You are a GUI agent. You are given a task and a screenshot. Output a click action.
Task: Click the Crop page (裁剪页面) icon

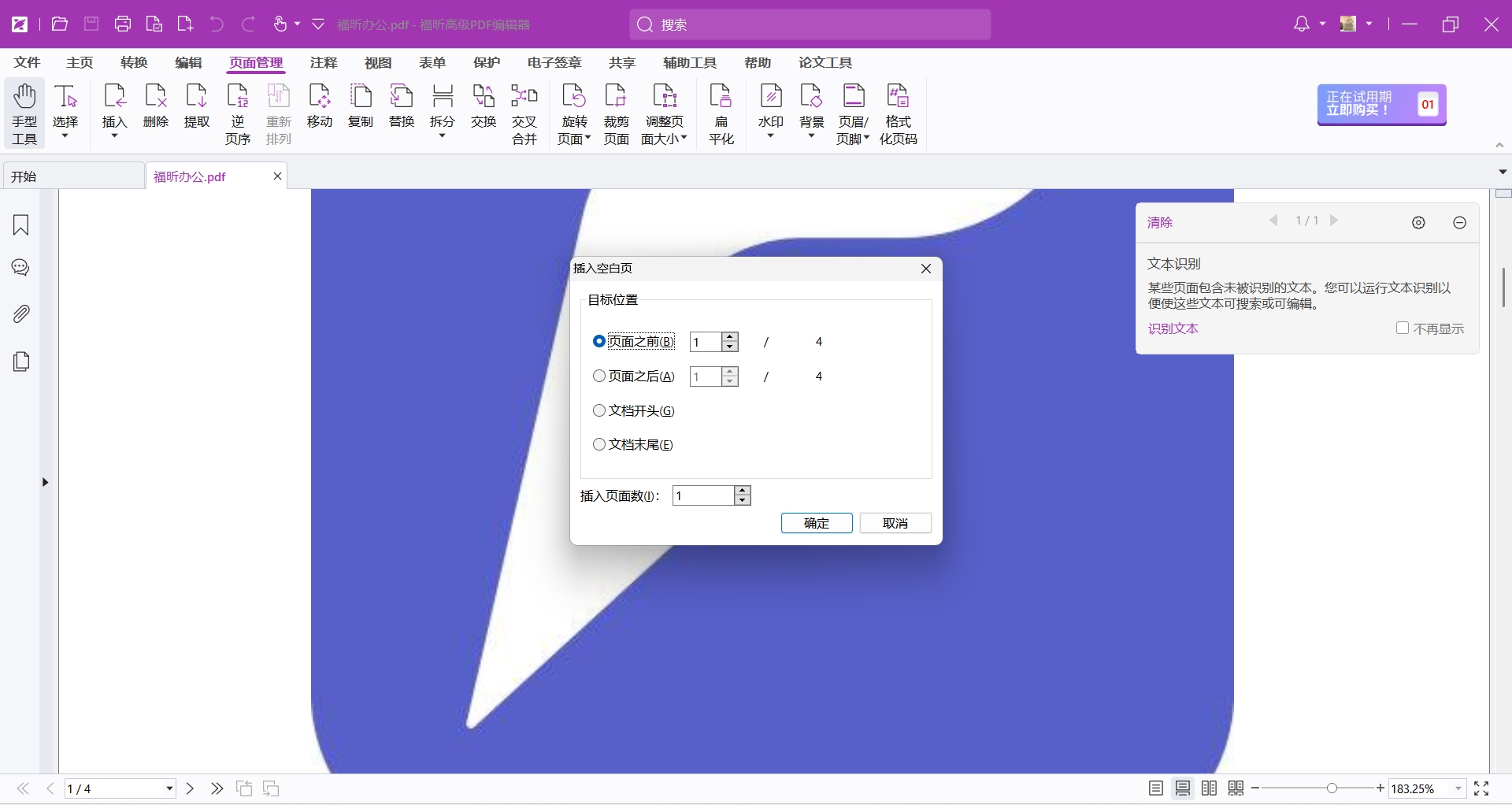616,113
